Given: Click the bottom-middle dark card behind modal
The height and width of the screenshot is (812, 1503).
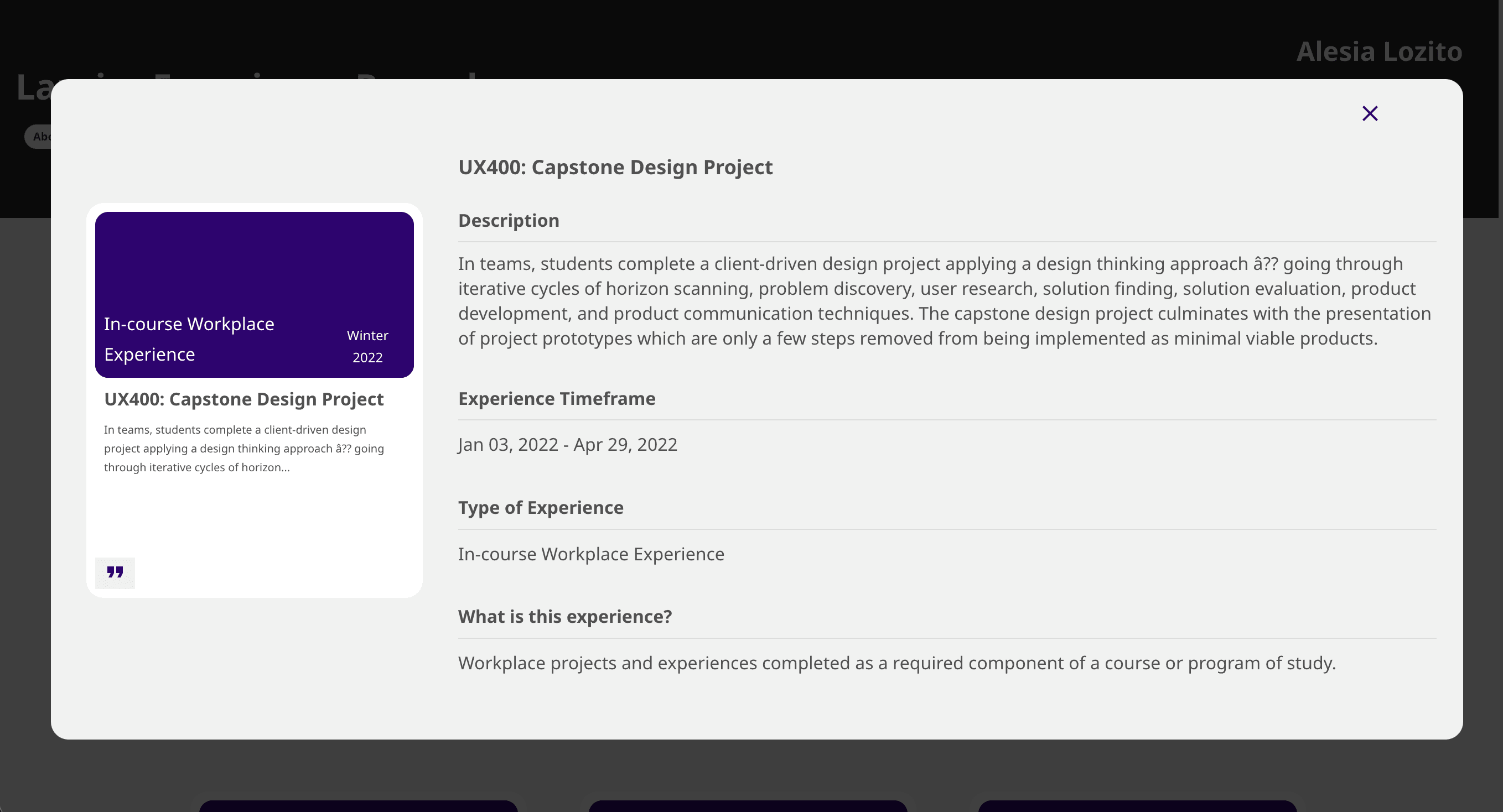Looking at the screenshot, I should (748, 805).
